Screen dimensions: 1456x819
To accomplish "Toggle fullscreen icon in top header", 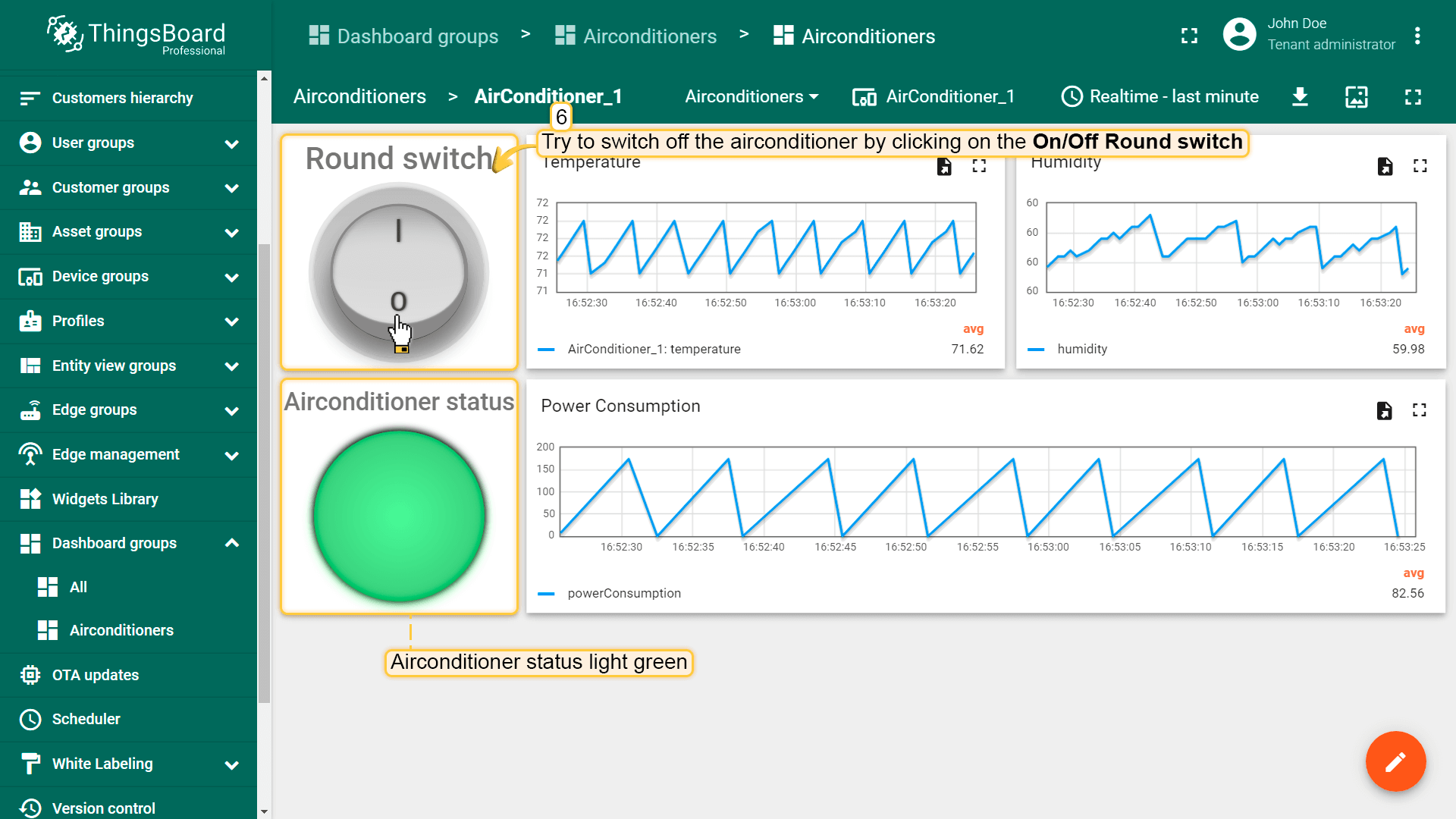I will tap(1189, 36).
